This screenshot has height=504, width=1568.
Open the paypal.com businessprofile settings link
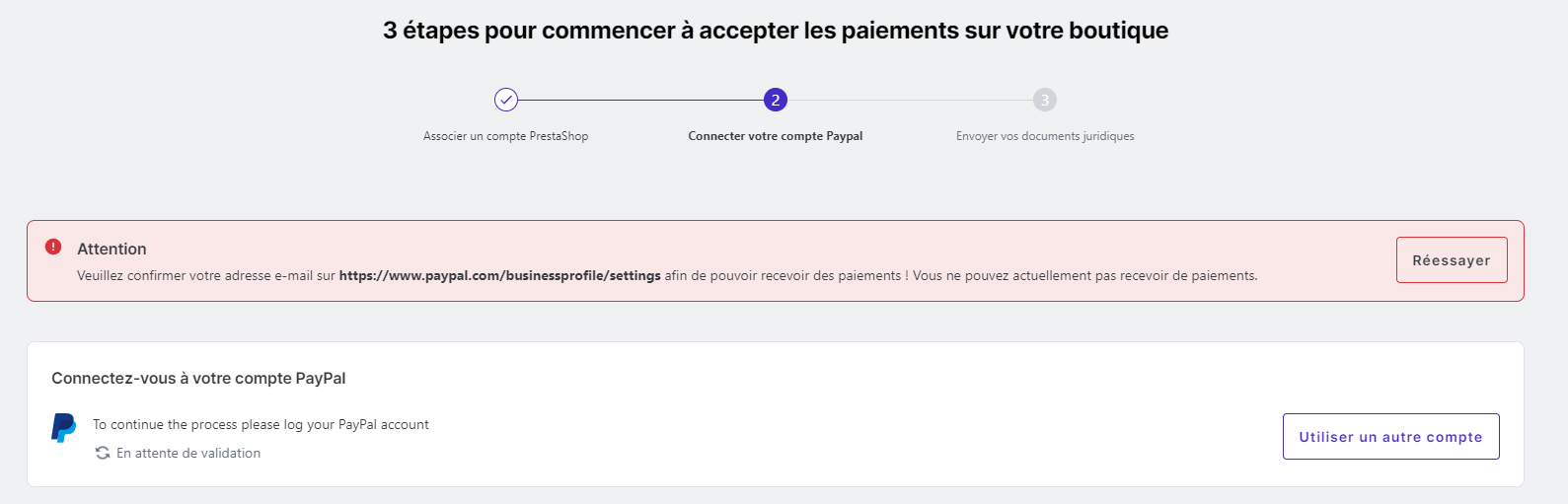click(x=499, y=276)
